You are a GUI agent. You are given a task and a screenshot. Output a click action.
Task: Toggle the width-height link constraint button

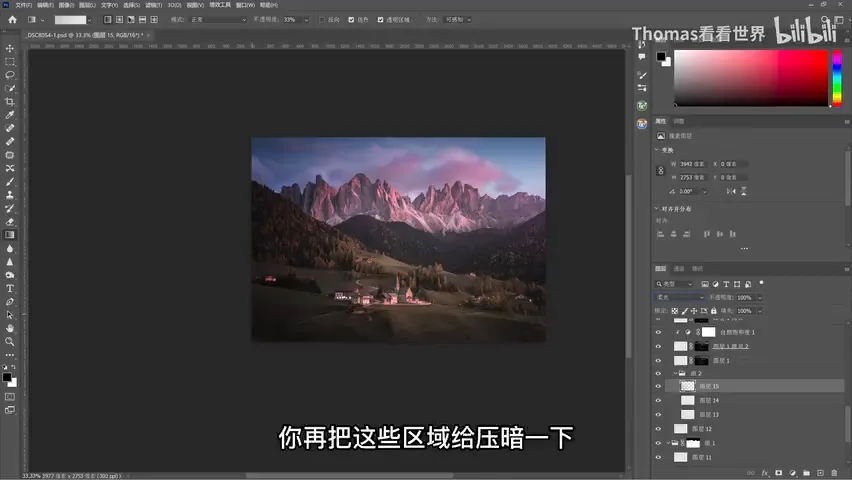click(x=661, y=171)
